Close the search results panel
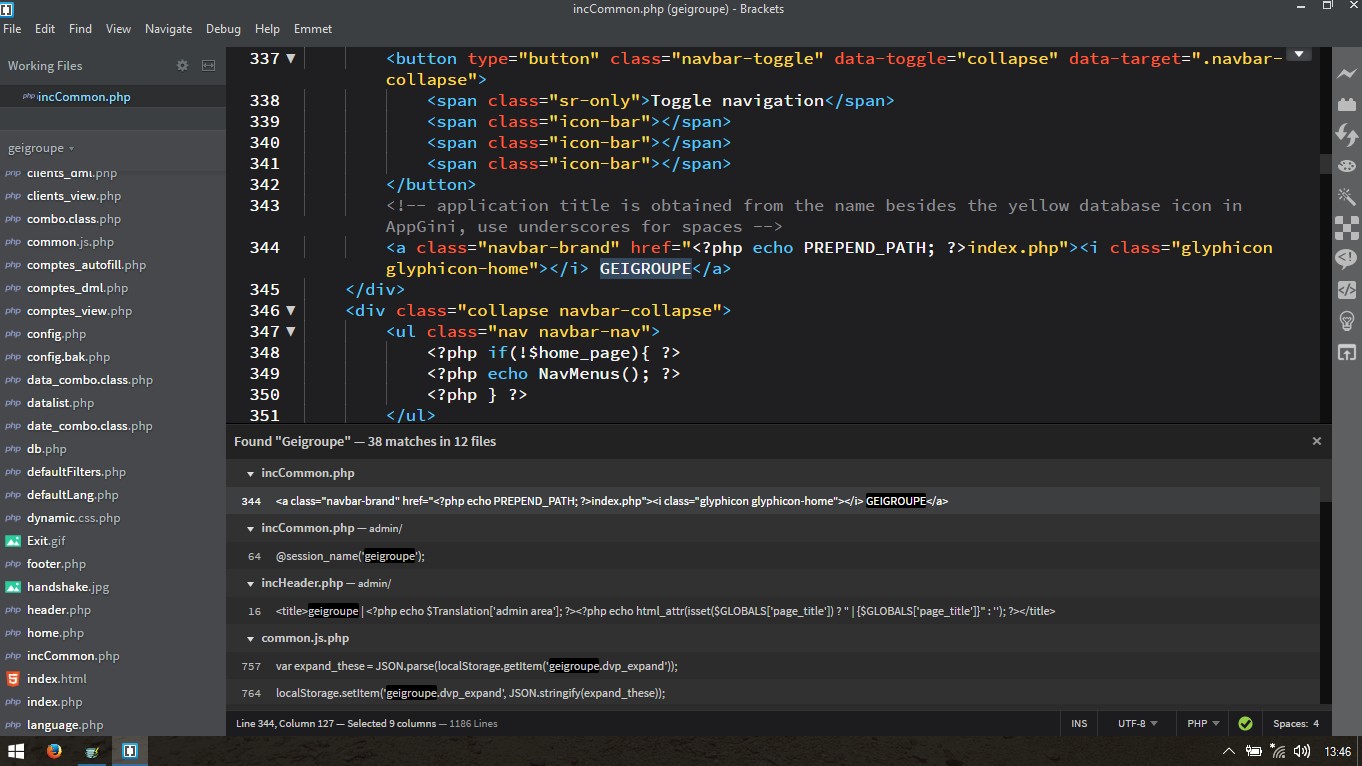1362x766 pixels. coord(1316,441)
